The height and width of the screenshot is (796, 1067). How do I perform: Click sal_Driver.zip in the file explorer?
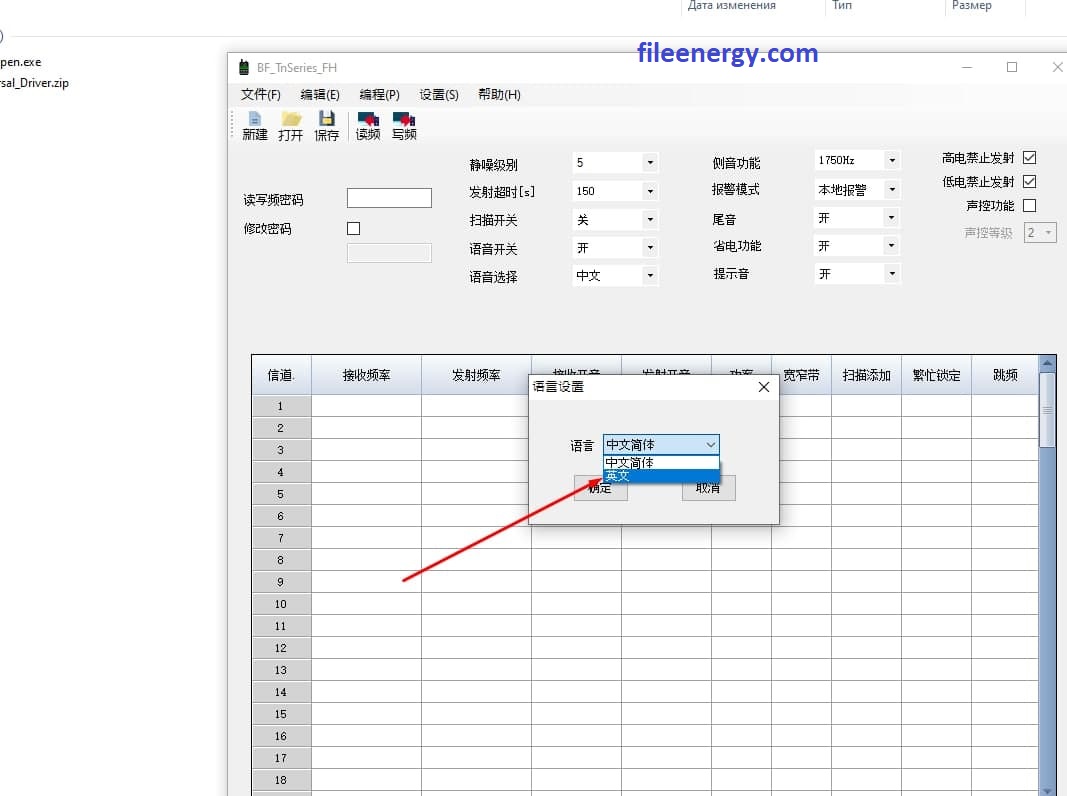tap(34, 83)
